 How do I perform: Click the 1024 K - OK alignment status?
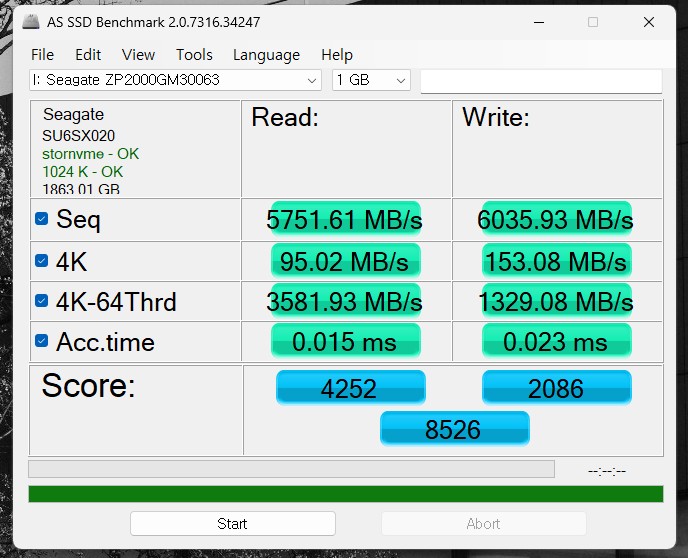[x=82, y=172]
